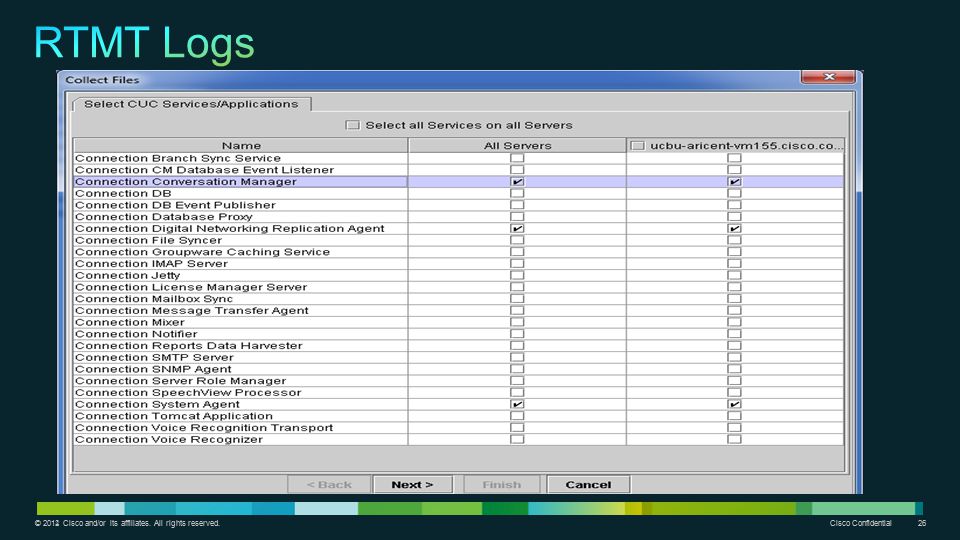Viewport: 960px width, 540px height.
Task: Select the Connection Message Transfer Agent row
Action: pyautogui.click(x=458, y=310)
